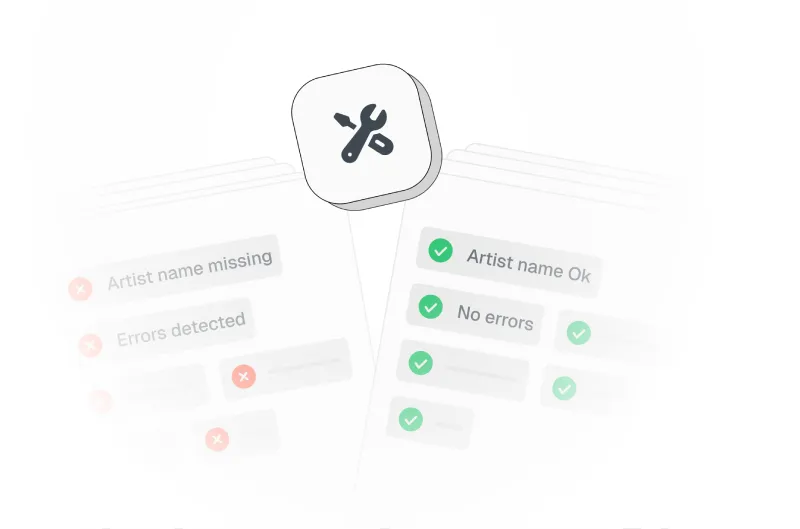
Task: Click the faded red X below Errors detected X
Action: tap(101, 401)
